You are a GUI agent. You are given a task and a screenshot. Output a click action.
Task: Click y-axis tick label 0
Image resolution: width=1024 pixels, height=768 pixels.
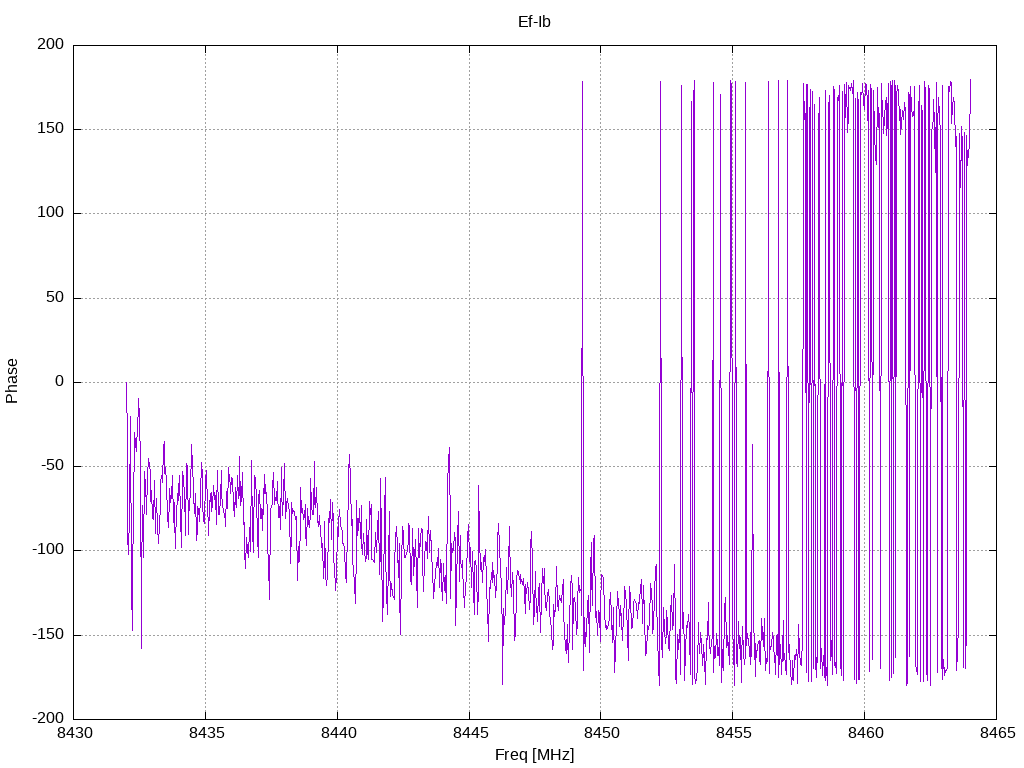coord(59,381)
